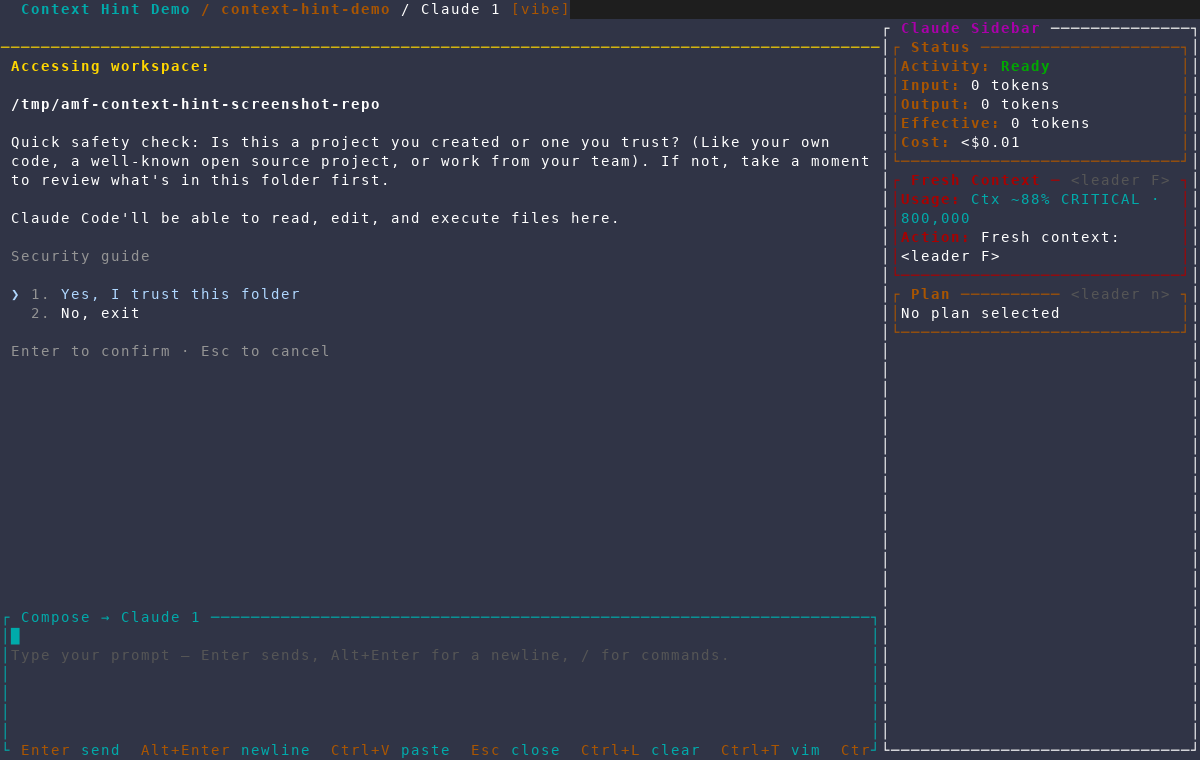Open the Security guide link

tap(81, 256)
